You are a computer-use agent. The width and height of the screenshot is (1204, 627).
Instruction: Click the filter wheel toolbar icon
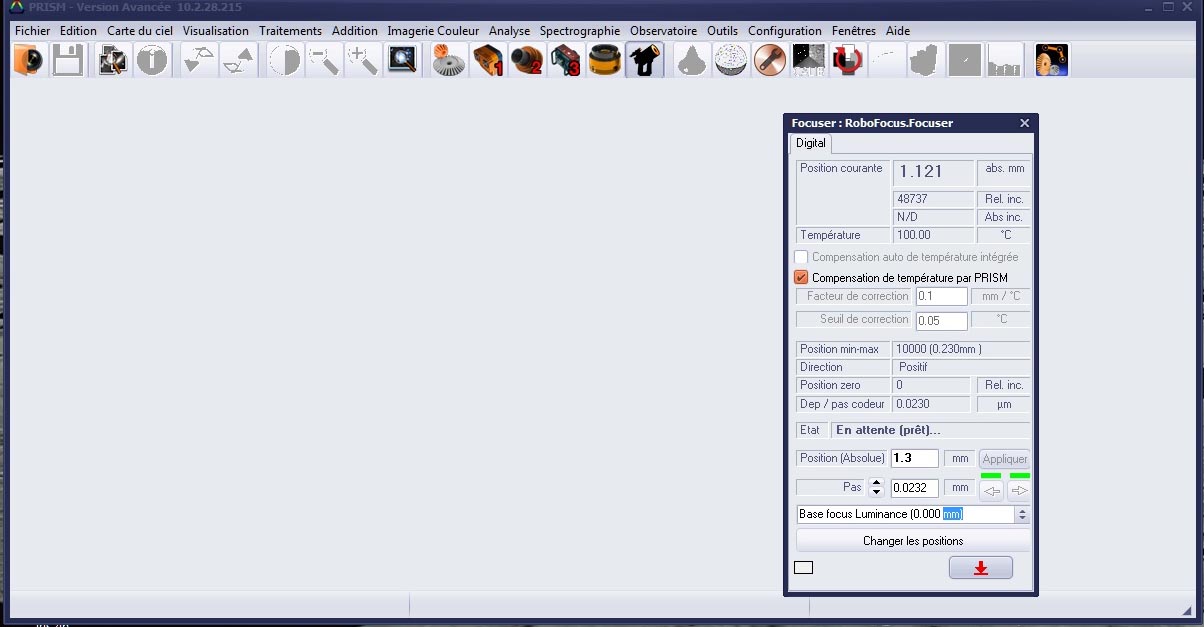[604, 62]
